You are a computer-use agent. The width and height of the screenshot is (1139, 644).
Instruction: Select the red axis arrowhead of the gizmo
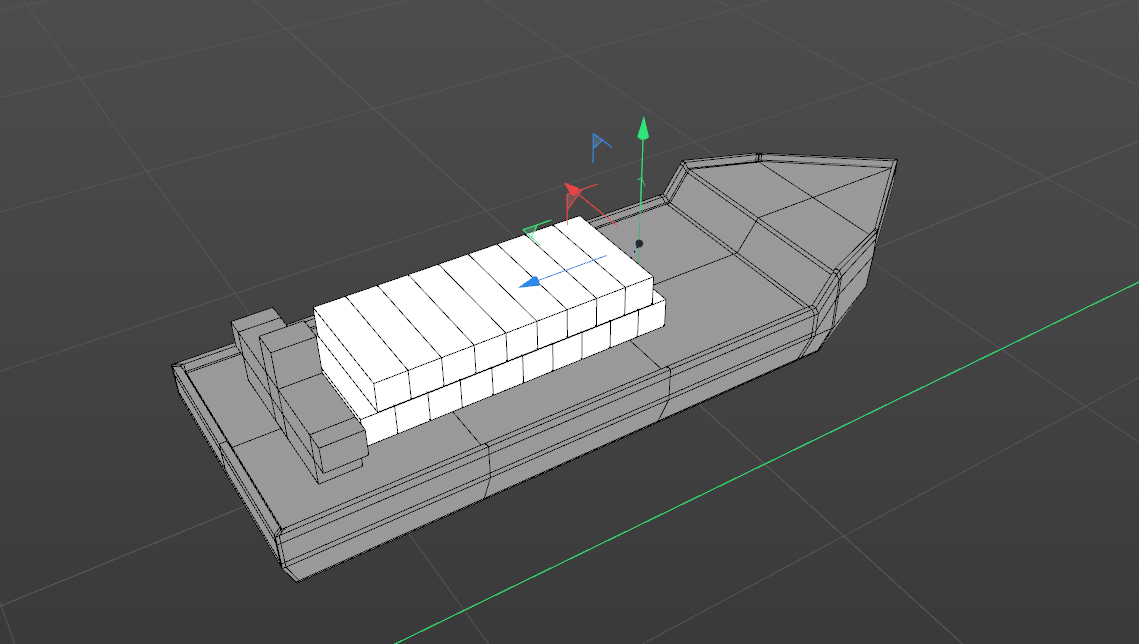[574, 190]
